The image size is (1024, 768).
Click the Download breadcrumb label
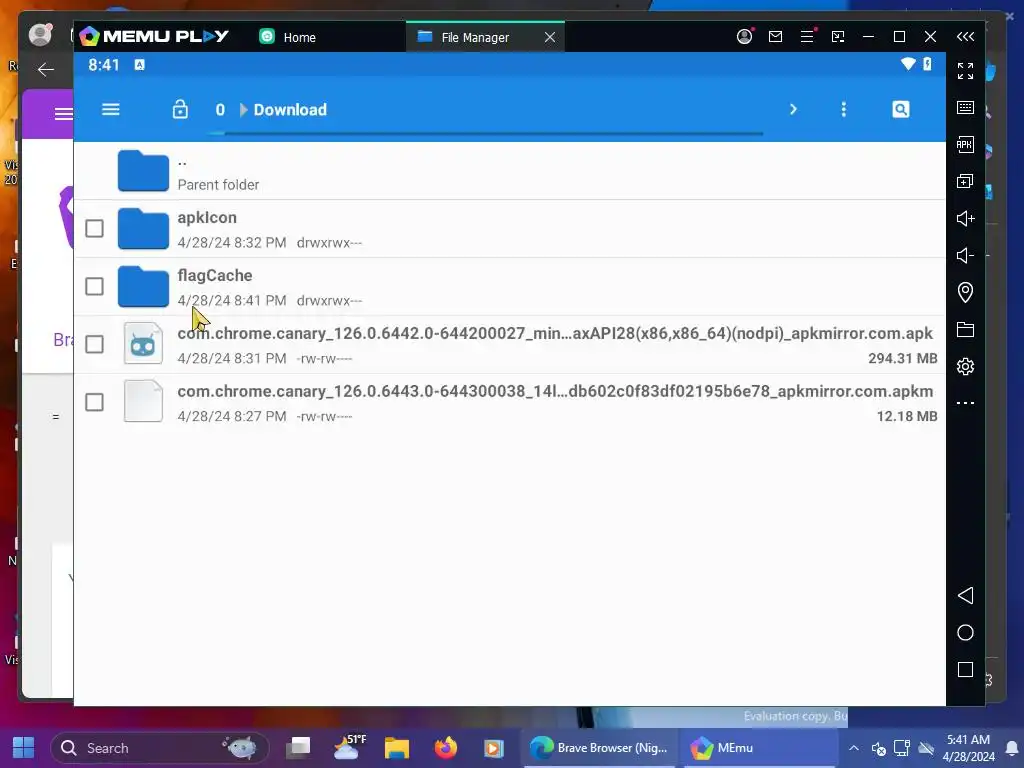click(290, 110)
